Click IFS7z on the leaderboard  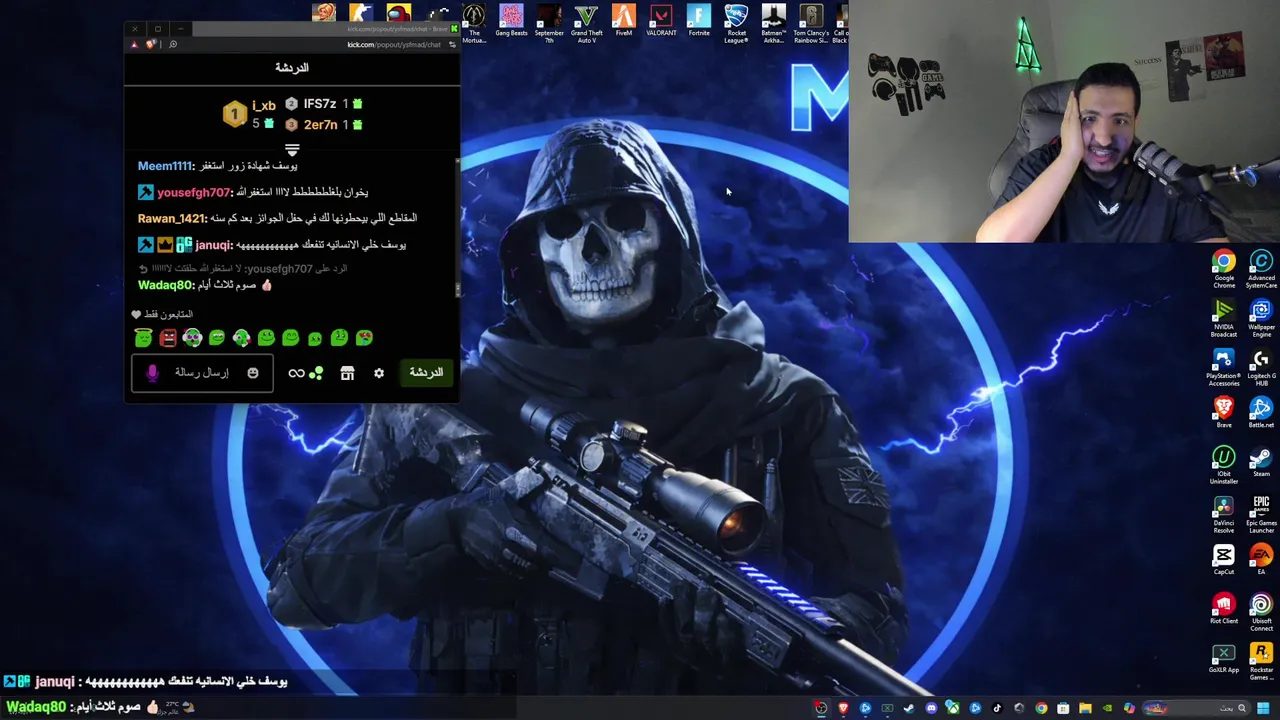(320, 104)
